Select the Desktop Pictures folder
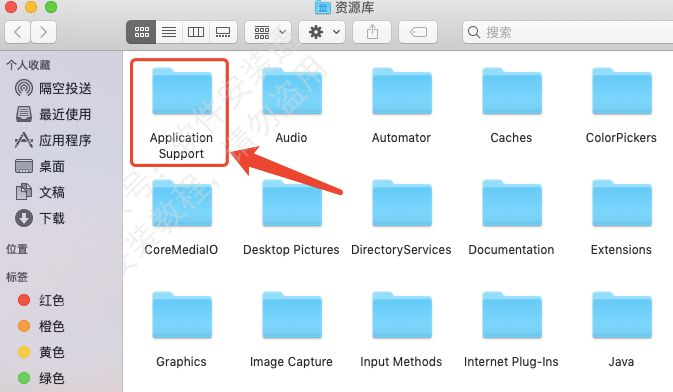Screen dimensions: 673x392 click(x=291, y=218)
